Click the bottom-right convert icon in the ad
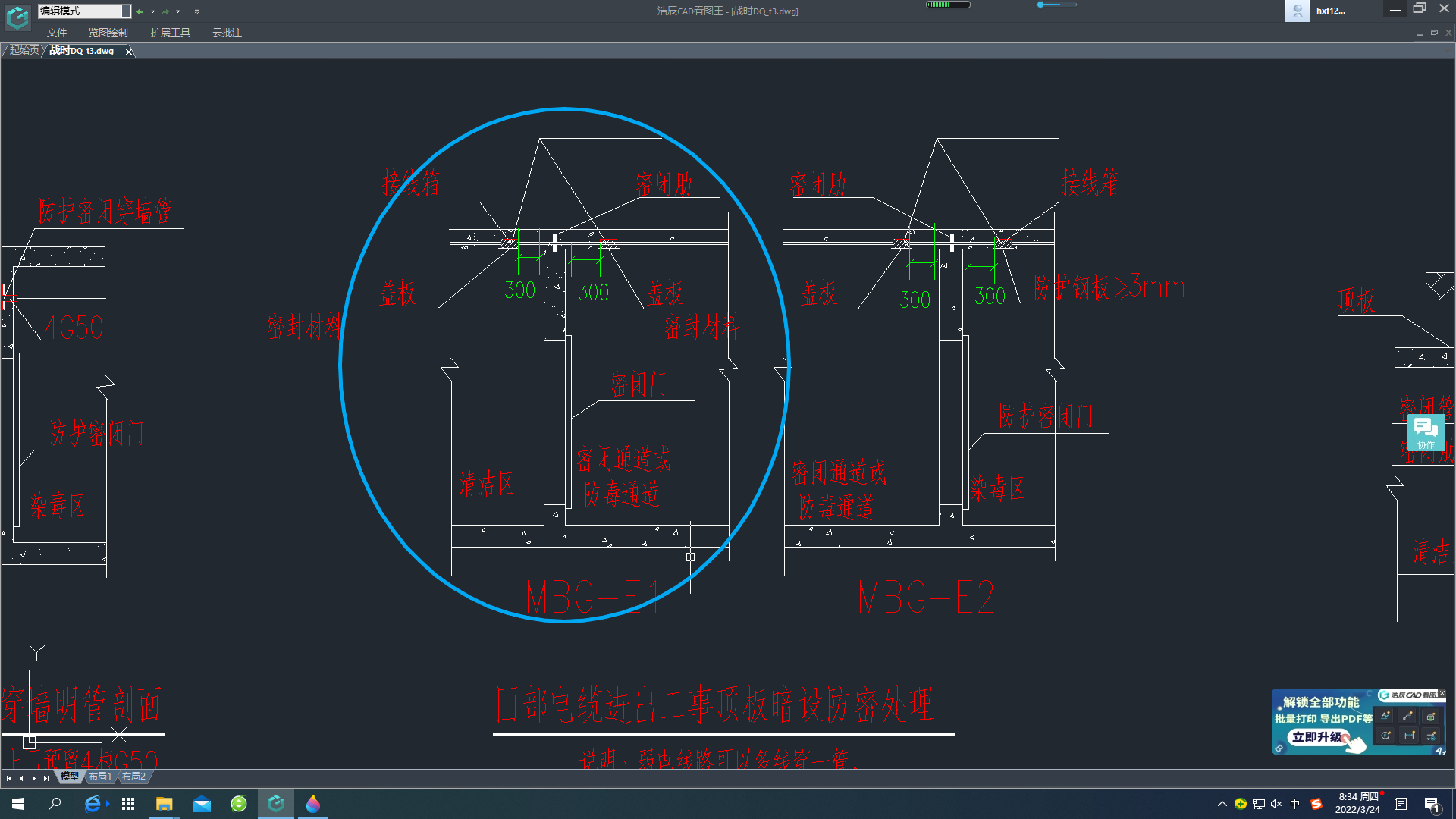 [1430, 736]
